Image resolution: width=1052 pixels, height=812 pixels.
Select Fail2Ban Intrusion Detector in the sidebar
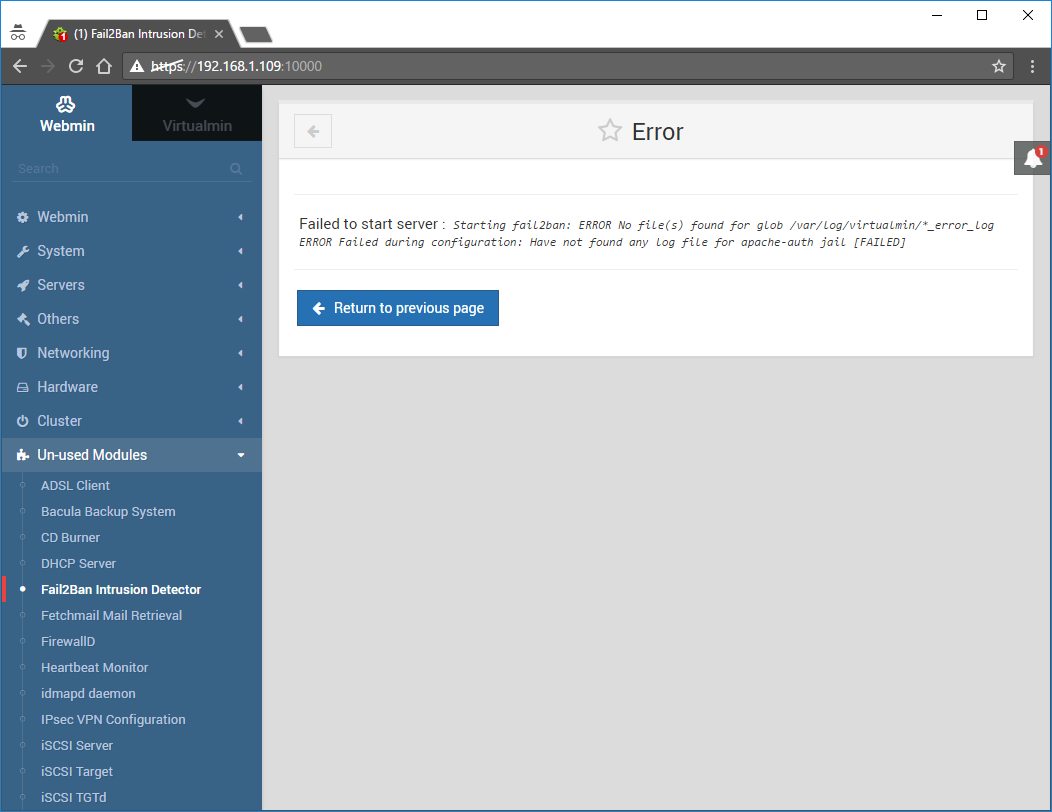click(x=121, y=589)
